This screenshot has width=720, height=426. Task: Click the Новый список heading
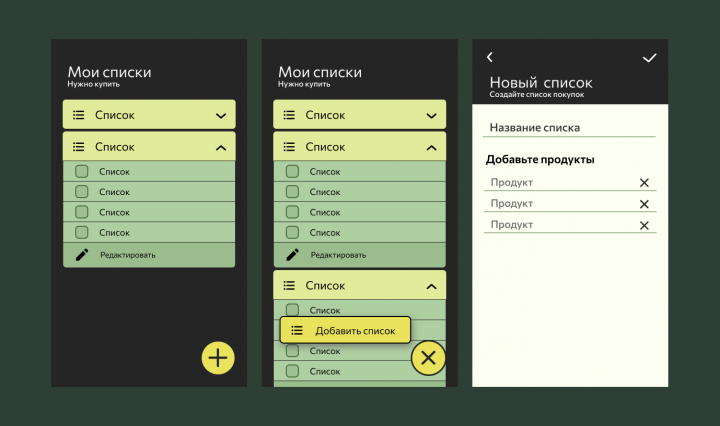pos(541,83)
